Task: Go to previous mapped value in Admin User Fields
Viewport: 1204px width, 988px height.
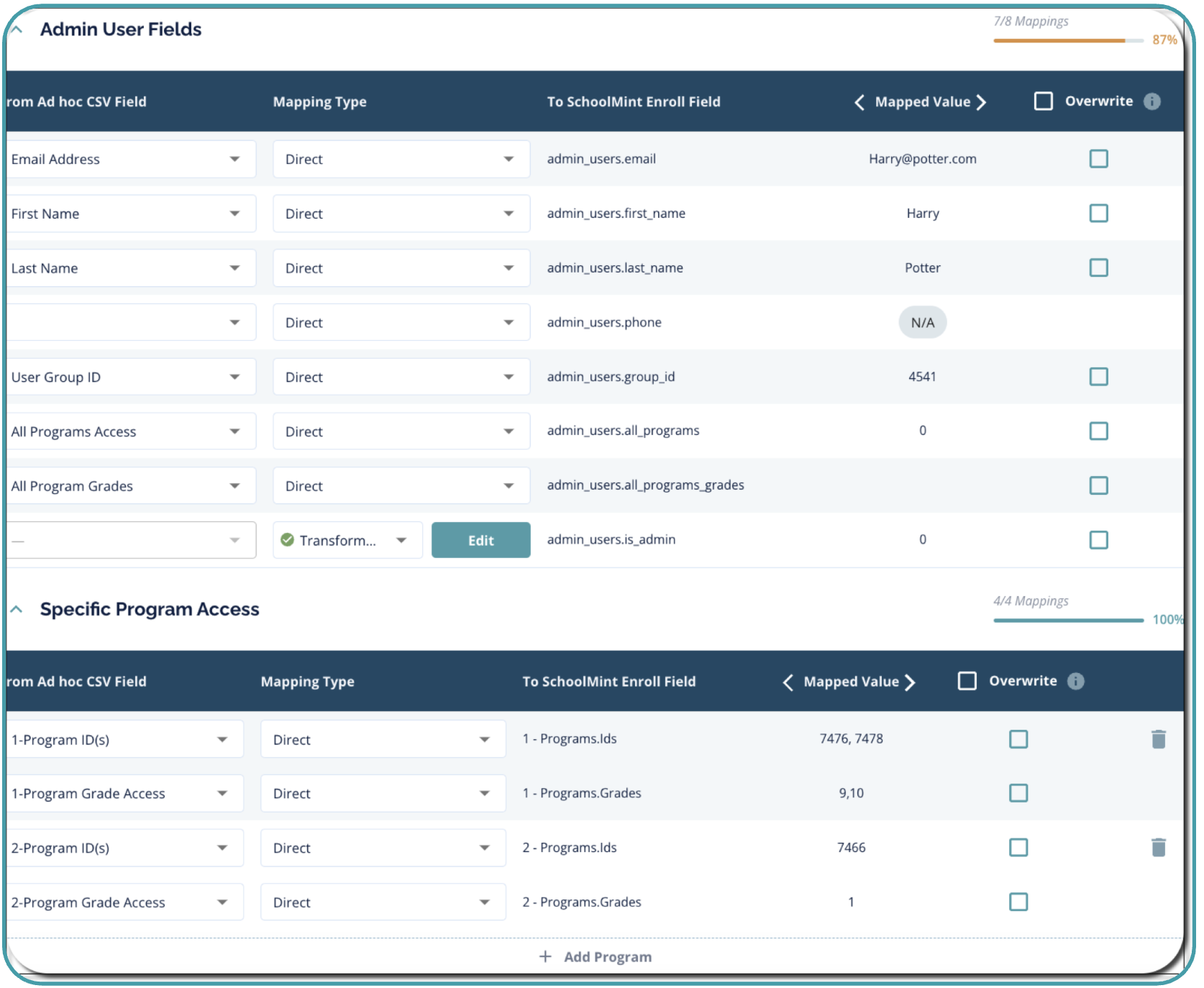Action: click(x=859, y=102)
